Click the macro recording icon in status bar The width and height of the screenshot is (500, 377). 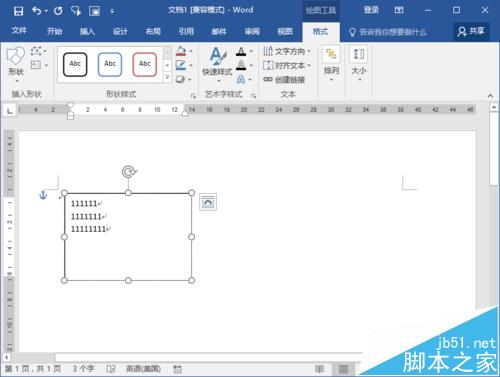[x=177, y=369]
